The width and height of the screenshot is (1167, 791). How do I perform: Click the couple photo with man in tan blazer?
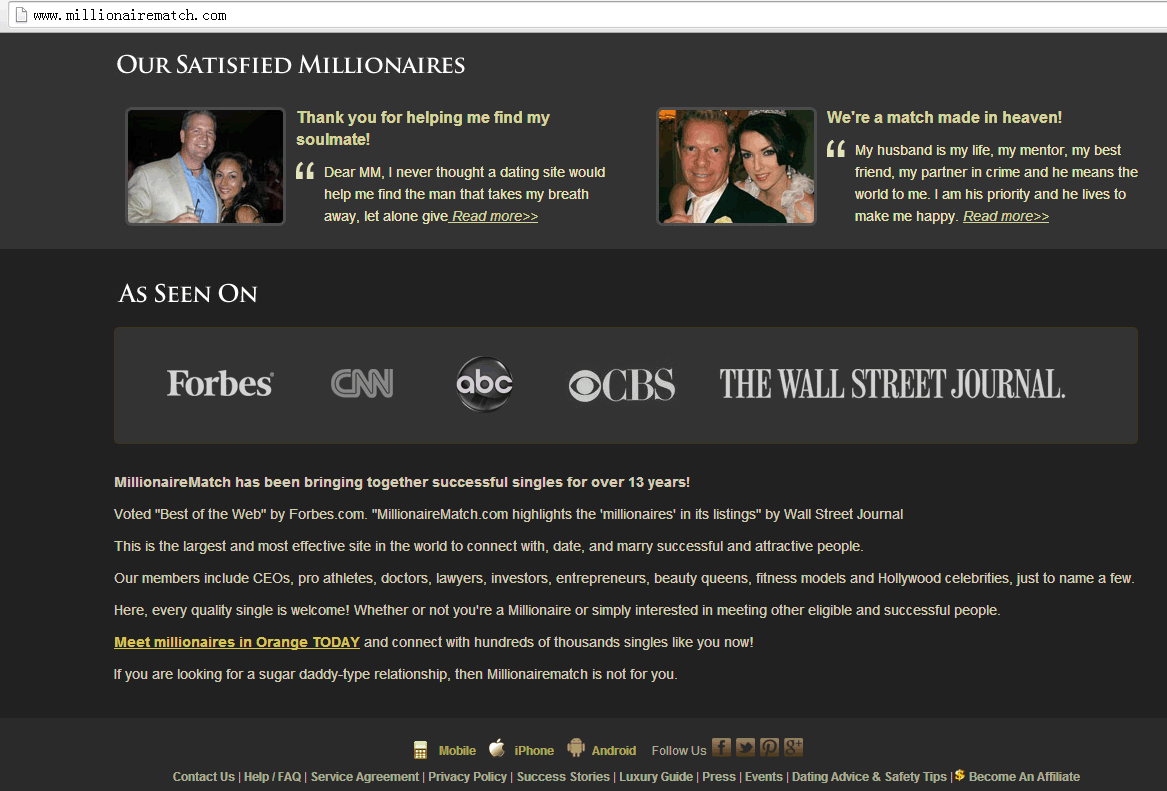(x=205, y=166)
